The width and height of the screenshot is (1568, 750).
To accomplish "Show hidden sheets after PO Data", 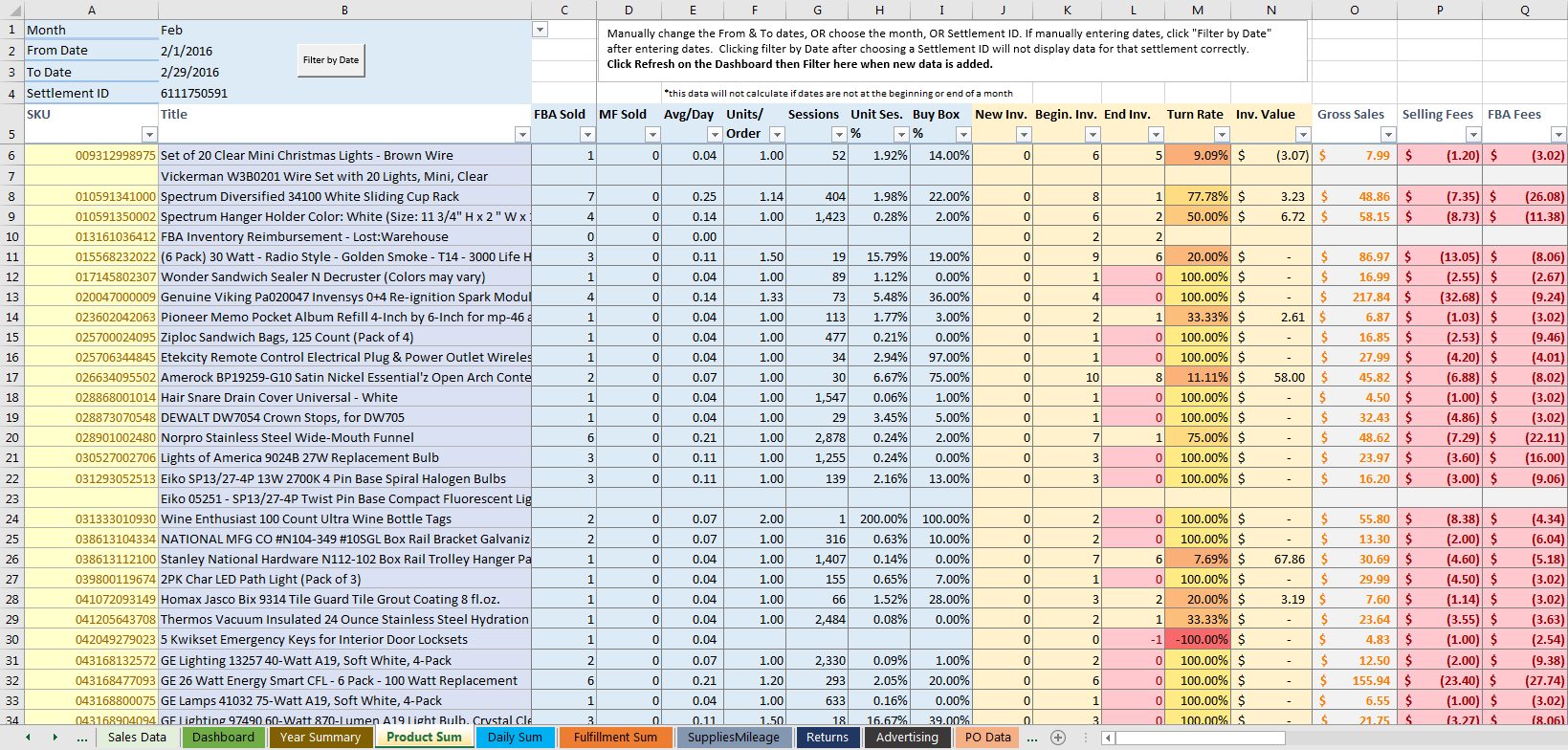I will 1032,738.
